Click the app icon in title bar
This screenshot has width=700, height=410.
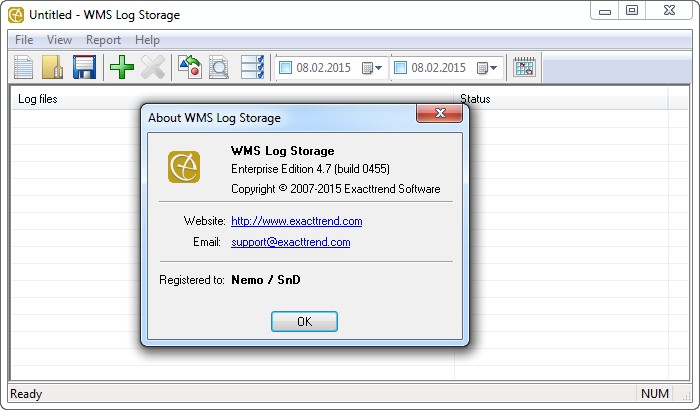coord(16,15)
